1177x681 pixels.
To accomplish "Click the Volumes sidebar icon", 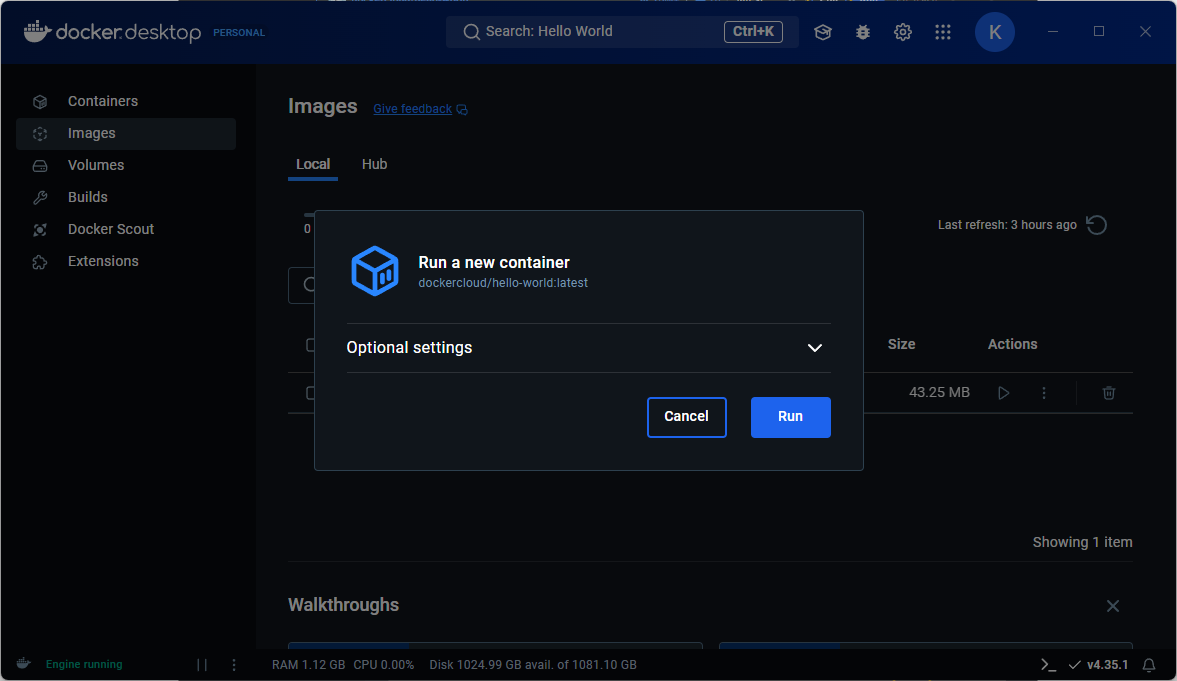I will [40, 165].
